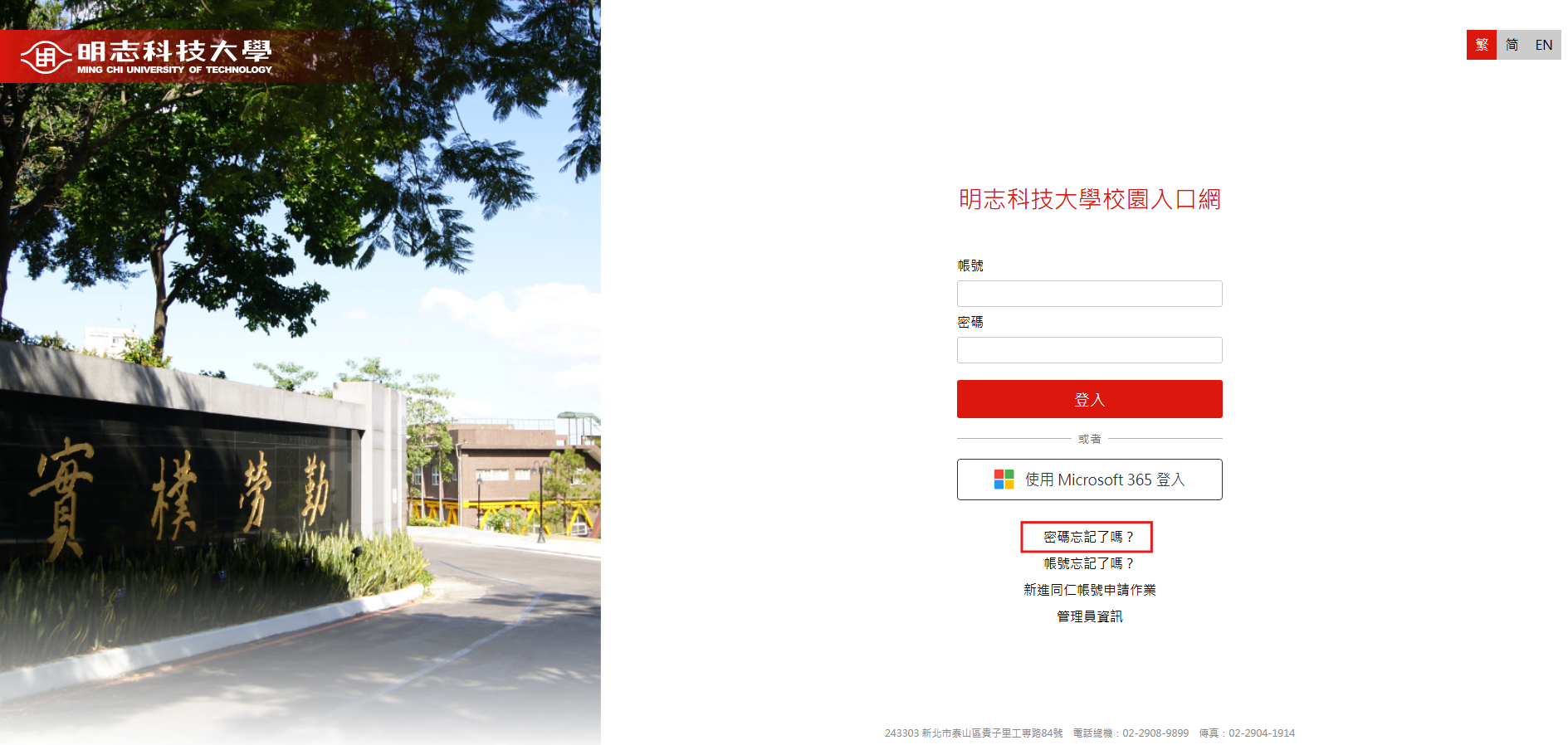
Task: Switch language to English (EN)
Action: (x=1543, y=45)
